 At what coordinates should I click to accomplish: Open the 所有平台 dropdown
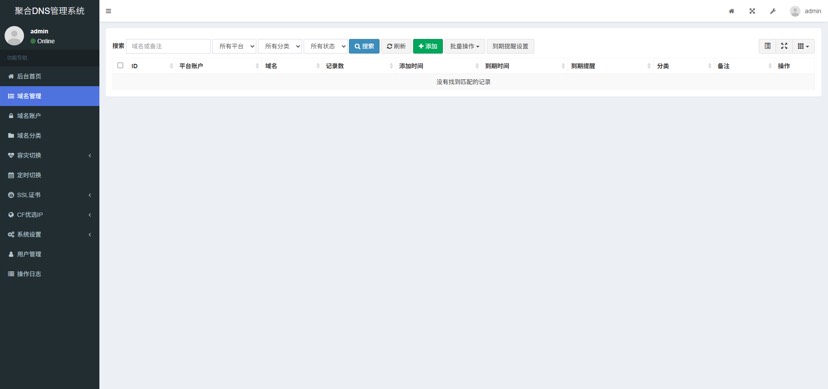pyautogui.click(x=234, y=46)
